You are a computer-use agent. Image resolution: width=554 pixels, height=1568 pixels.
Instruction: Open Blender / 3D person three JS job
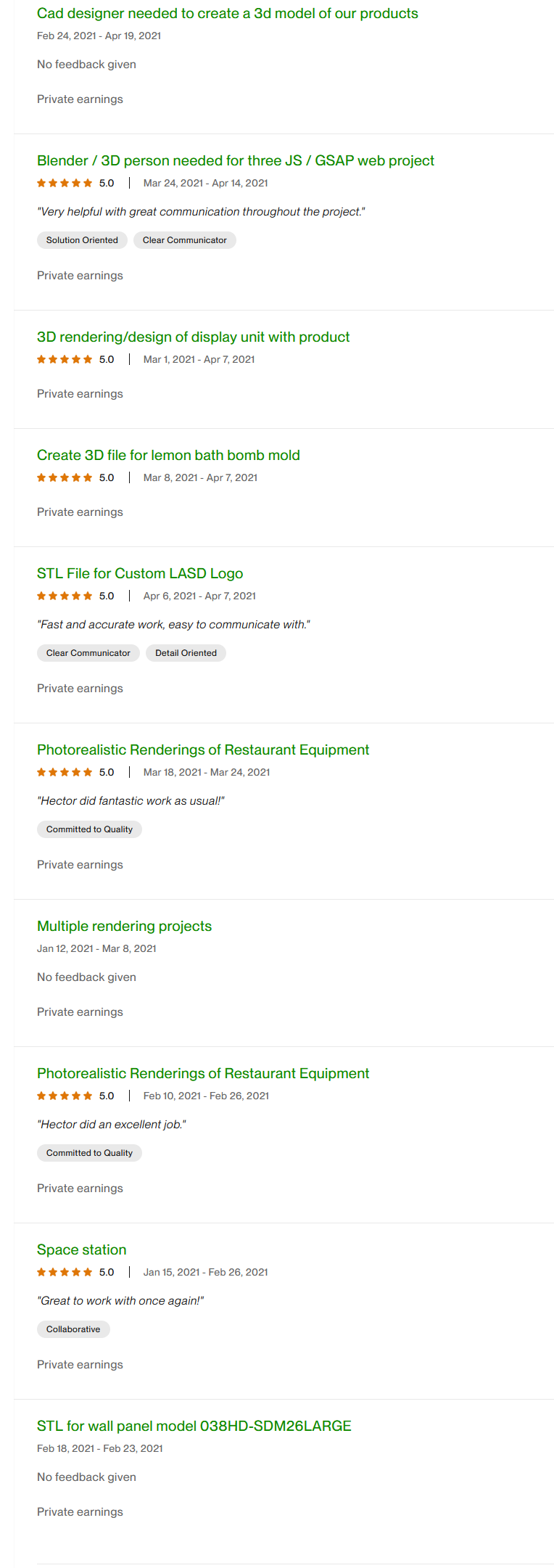235,161
